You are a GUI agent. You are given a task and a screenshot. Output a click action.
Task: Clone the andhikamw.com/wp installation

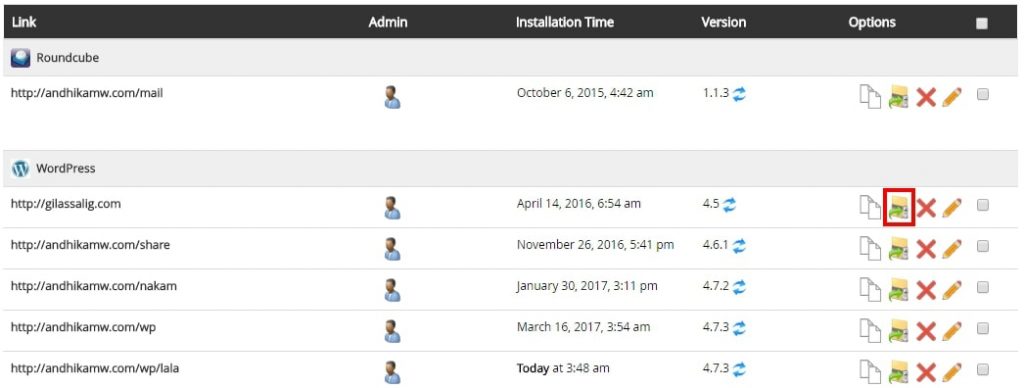click(870, 331)
